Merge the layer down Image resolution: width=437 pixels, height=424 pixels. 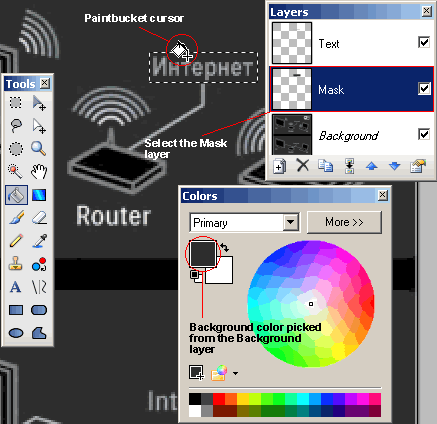[349, 166]
